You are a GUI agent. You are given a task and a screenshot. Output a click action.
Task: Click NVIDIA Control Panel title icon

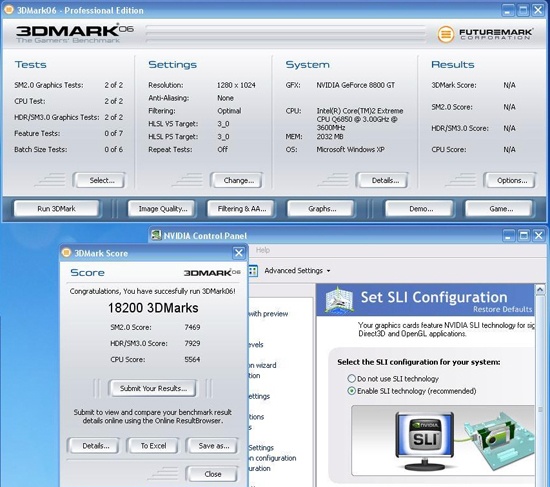tap(156, 235)
